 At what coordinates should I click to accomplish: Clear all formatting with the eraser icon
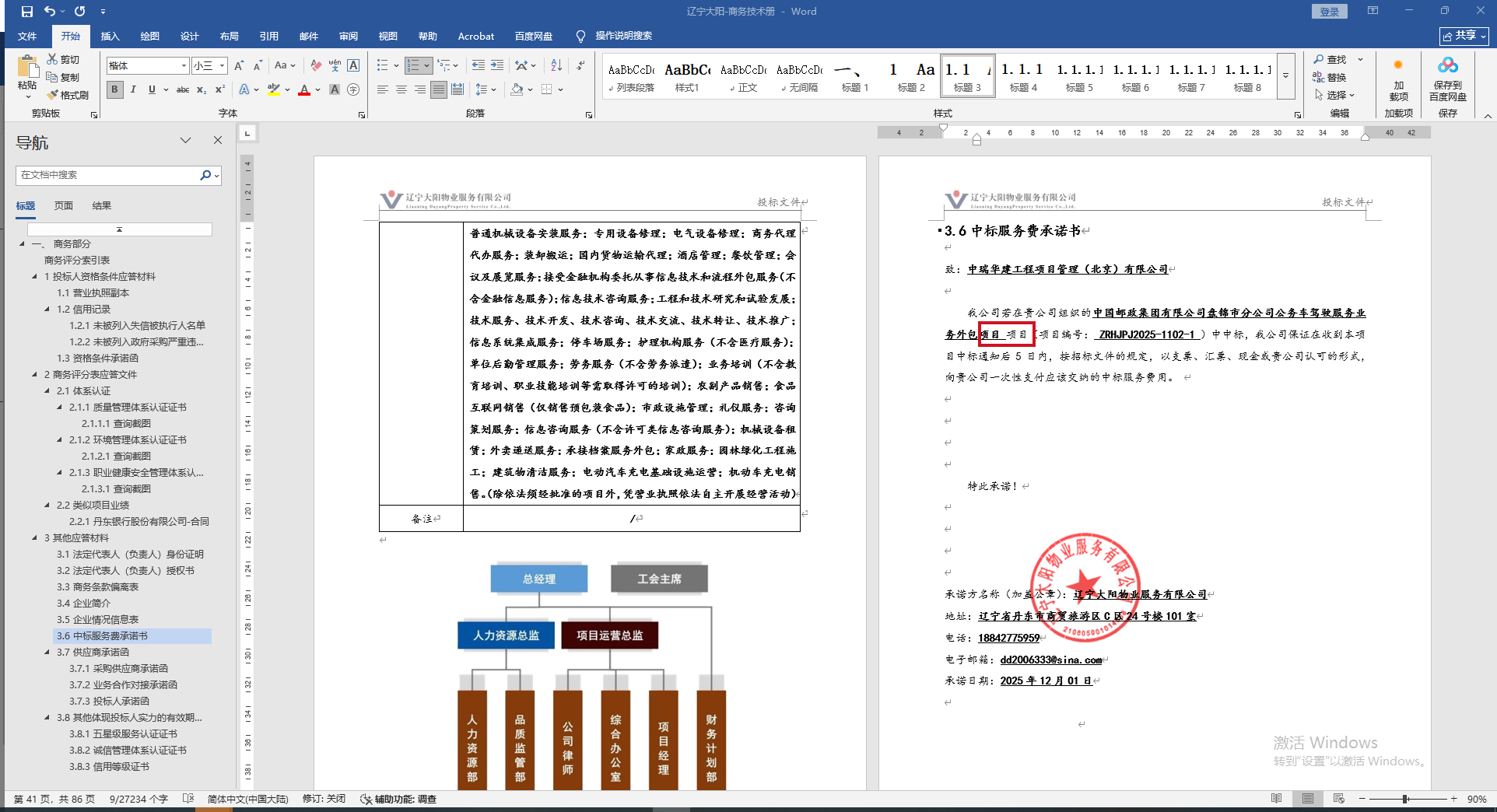[x=316, y=65]
